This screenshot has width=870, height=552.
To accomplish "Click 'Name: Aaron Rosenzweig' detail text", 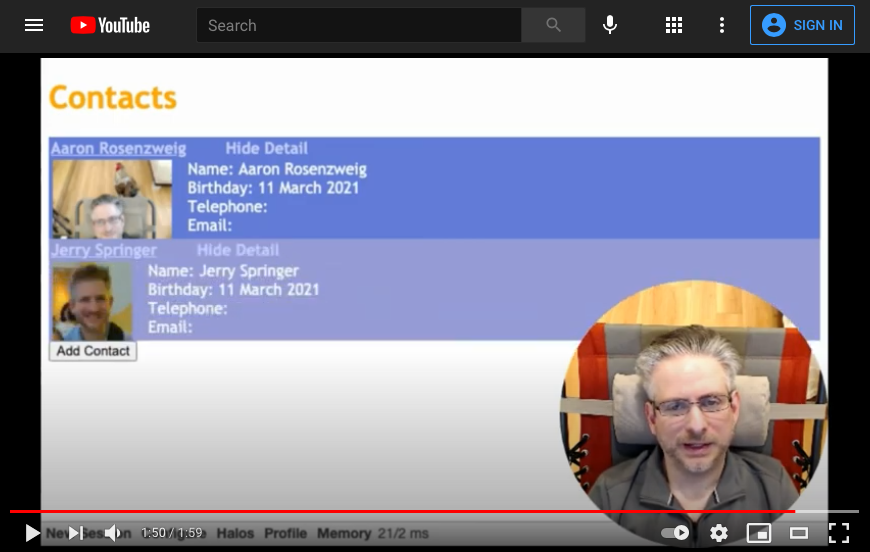I will click(277, 169).
